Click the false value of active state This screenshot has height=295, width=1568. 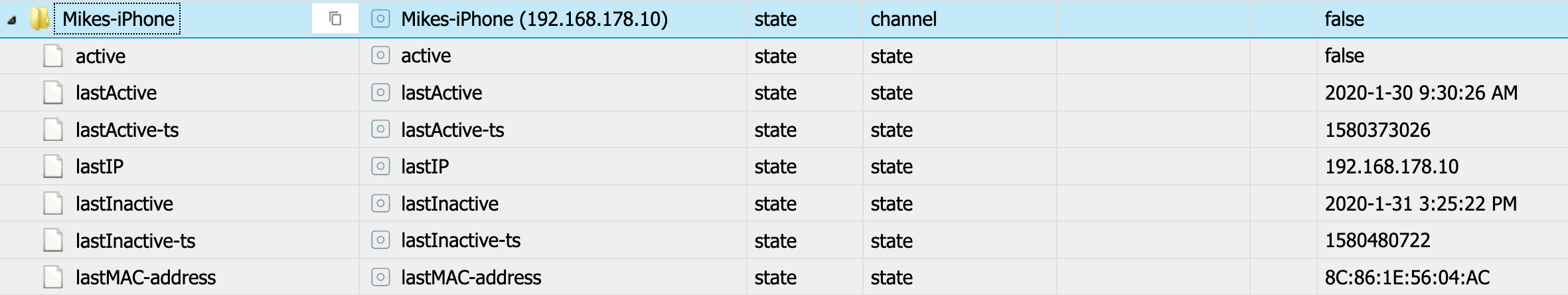1344,56
